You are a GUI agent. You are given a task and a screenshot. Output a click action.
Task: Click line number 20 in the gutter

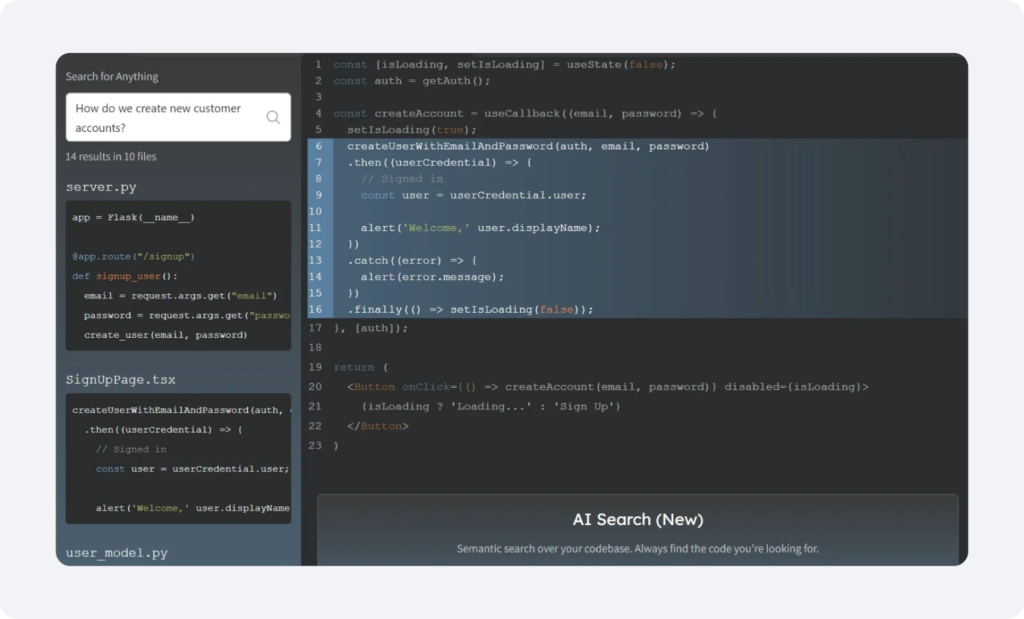click(315, 387)
